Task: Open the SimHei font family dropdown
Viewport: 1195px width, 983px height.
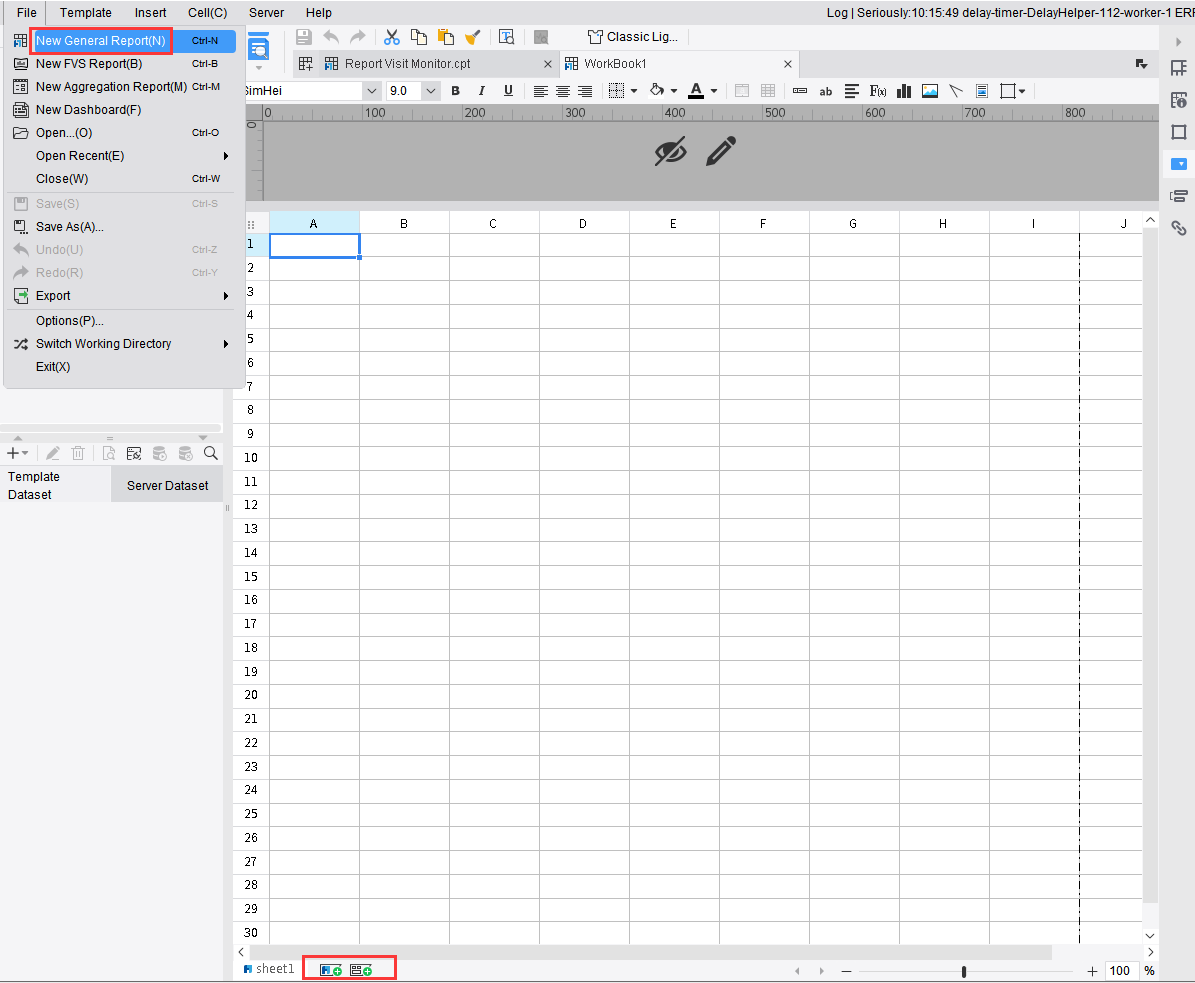Action: 371,90
